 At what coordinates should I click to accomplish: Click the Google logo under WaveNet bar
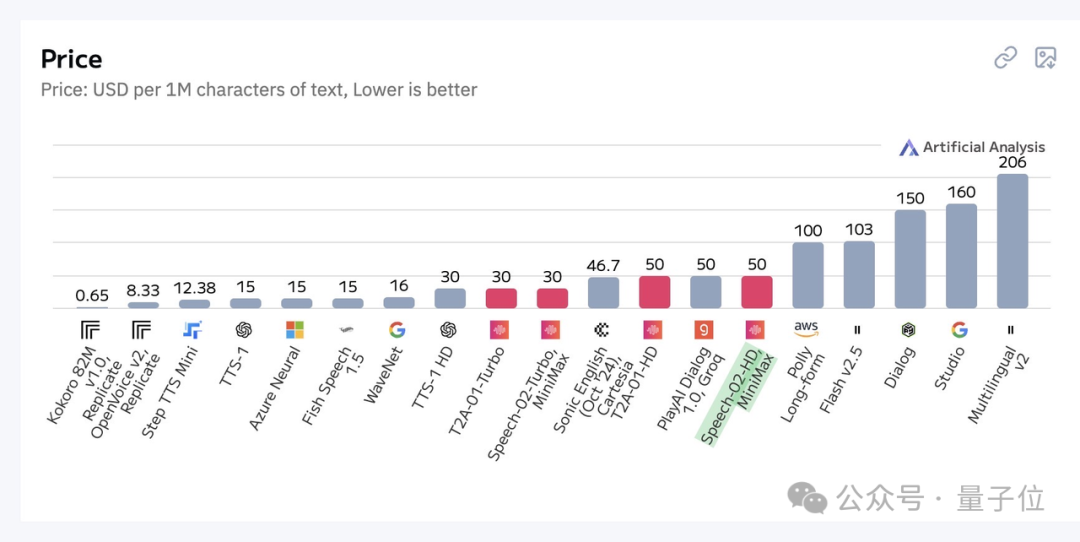[397, 330]
